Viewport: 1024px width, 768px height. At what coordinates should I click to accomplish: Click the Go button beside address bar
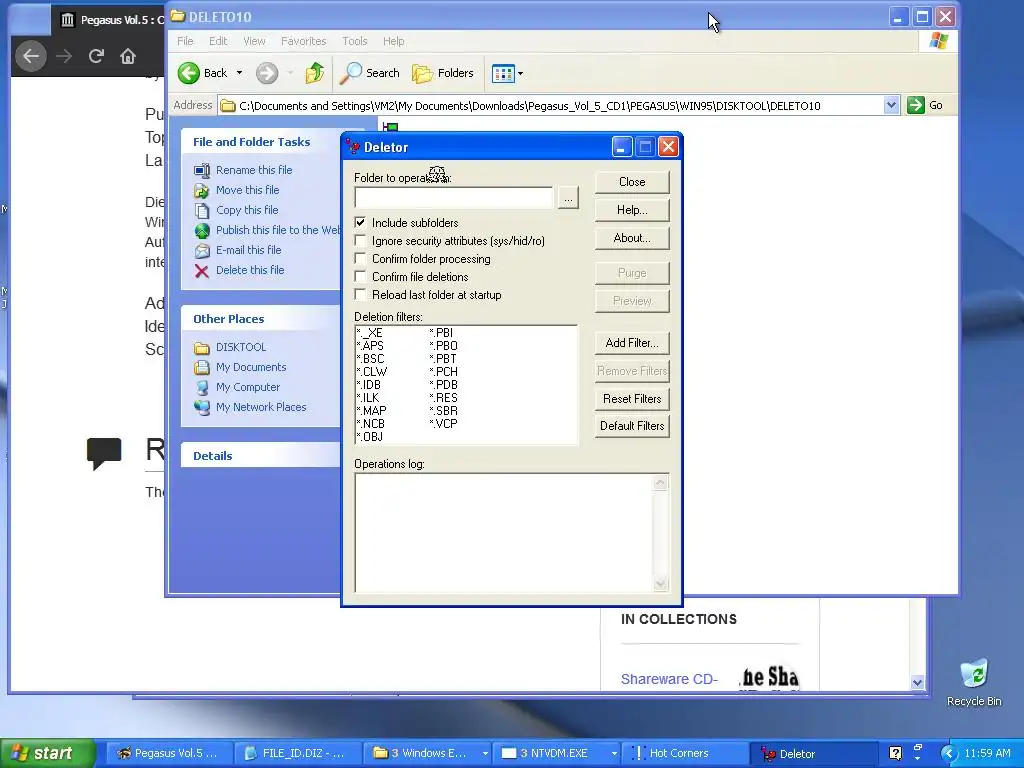[x=925, y=105]
